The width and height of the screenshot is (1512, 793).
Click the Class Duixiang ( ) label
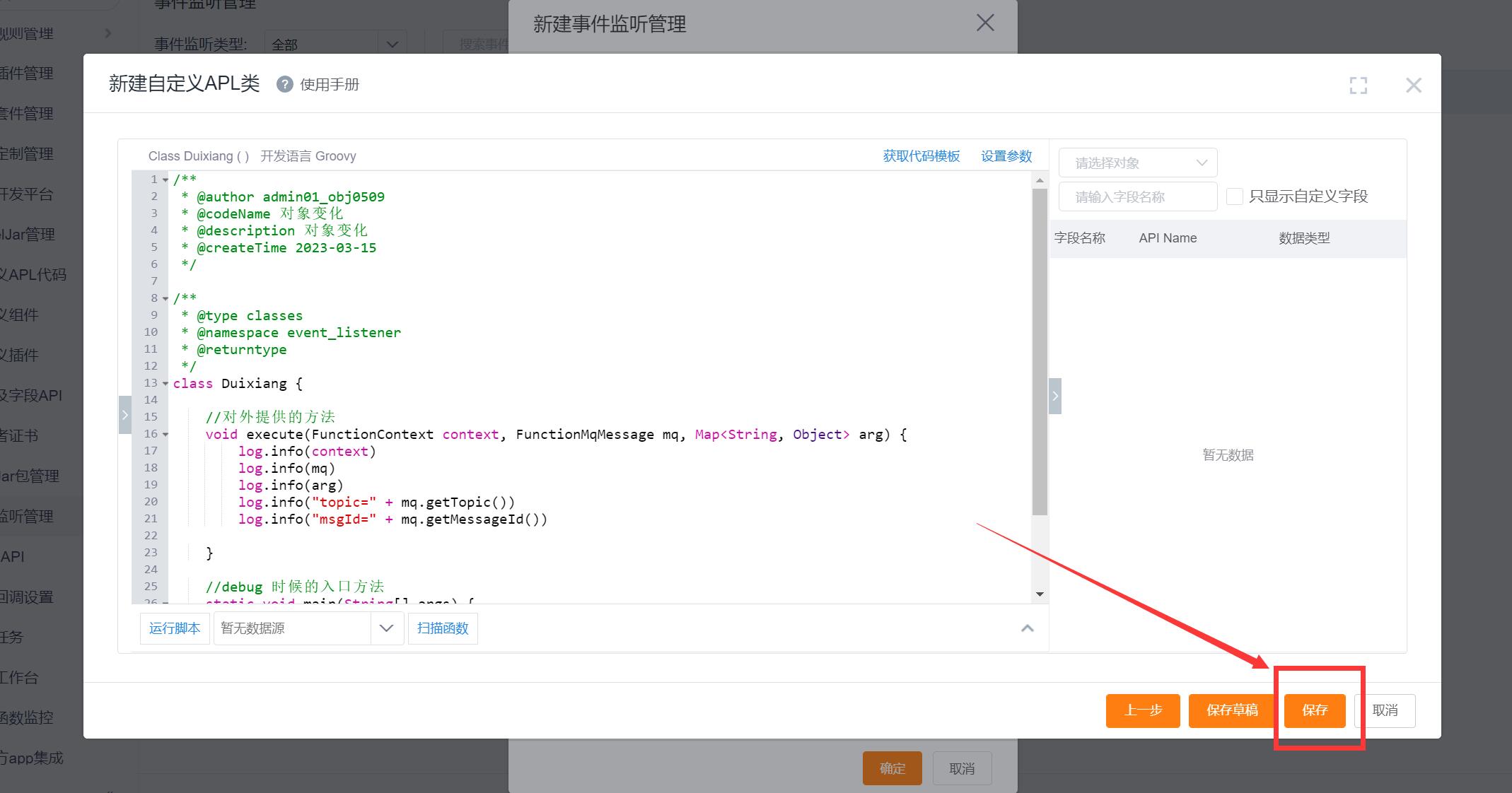tap(199, 156)
